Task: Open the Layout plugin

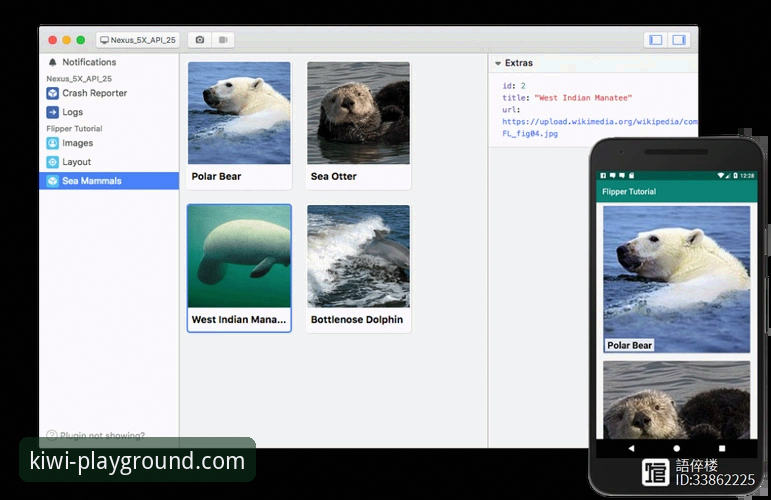Action: [x=76, y=162]
